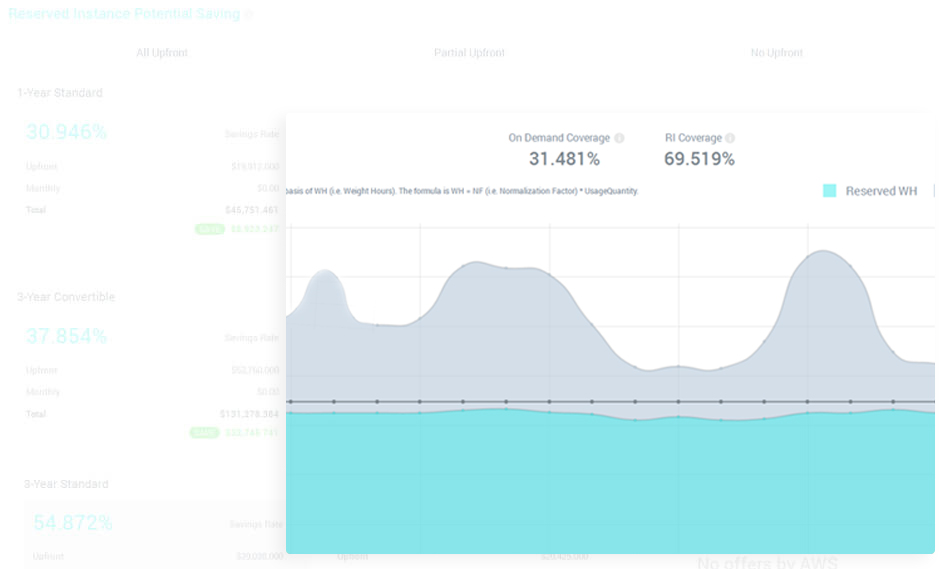The width and height of the screenshot is (951, 569).
Task: Click the 54.872% savings rate value
Action: point(73,523)
